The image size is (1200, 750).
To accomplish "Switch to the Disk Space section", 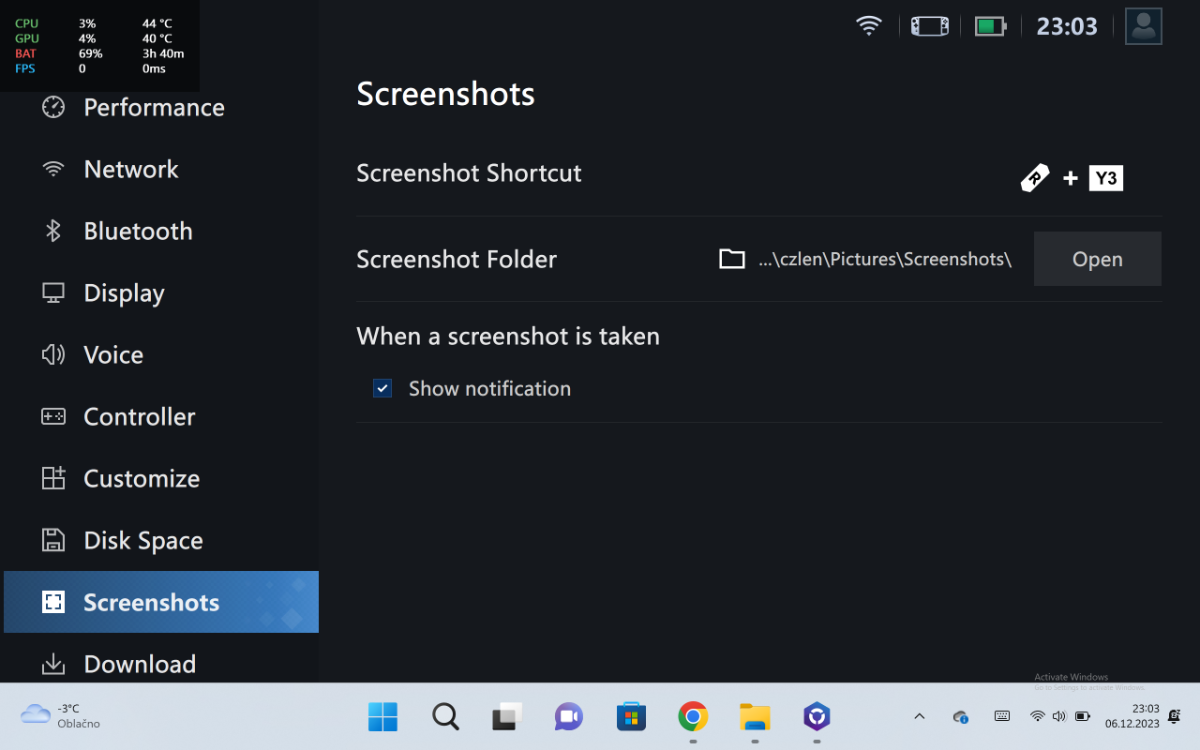I will tap(143, 541).
